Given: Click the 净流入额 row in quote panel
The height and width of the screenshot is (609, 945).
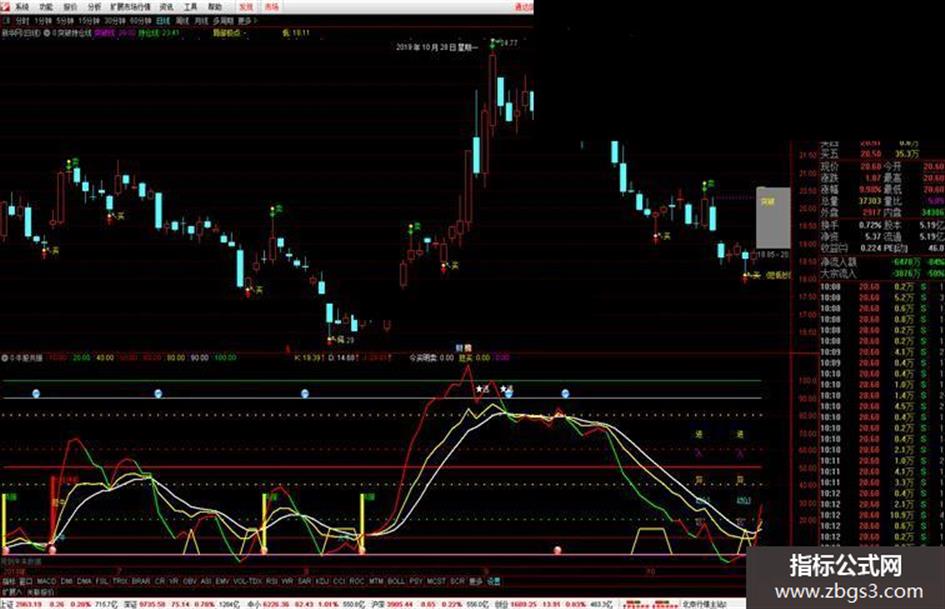Looking at the screenshot, I should tap(882, 262).
